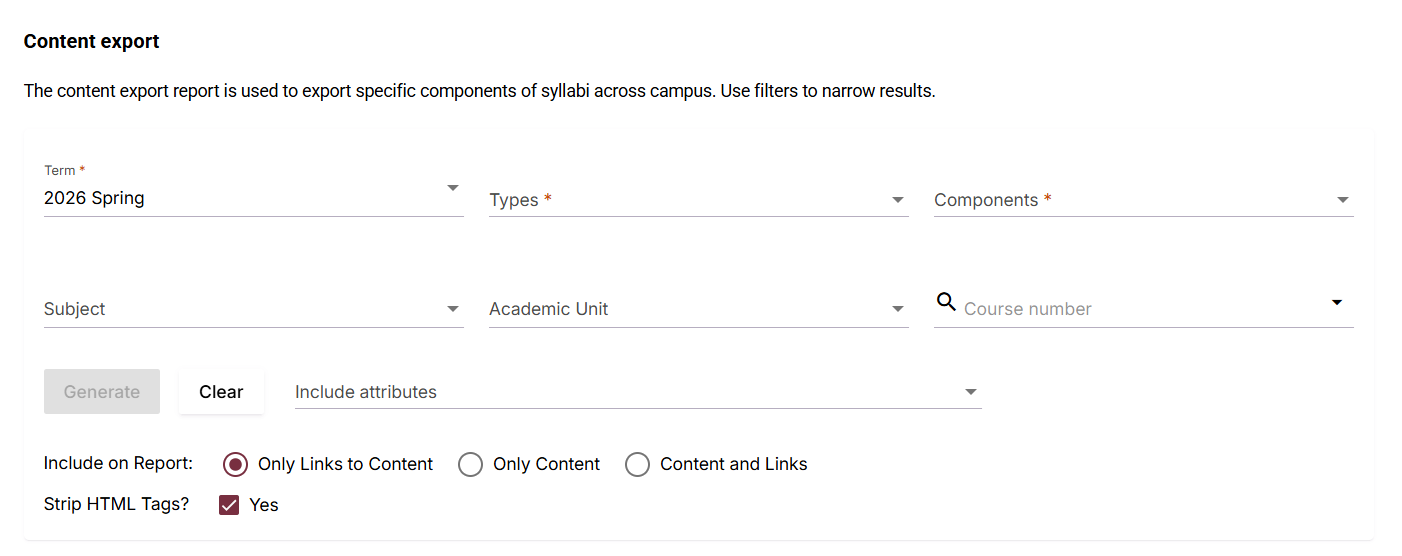Image resolution: width=1402 pixels, height=556 pixels.
Task: Choose the Only Content radio option
Action: 471,464
